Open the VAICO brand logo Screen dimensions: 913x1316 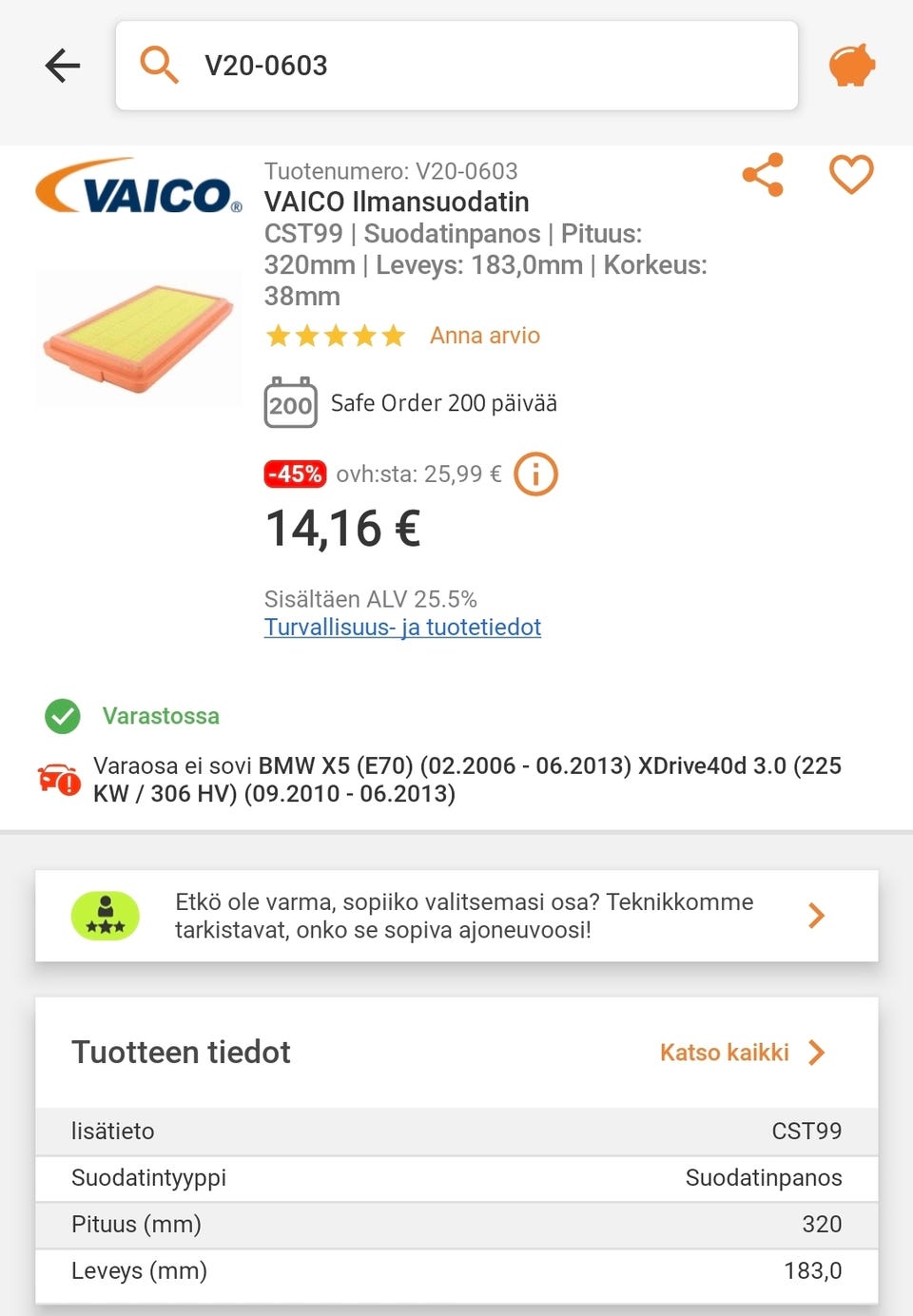139,186
